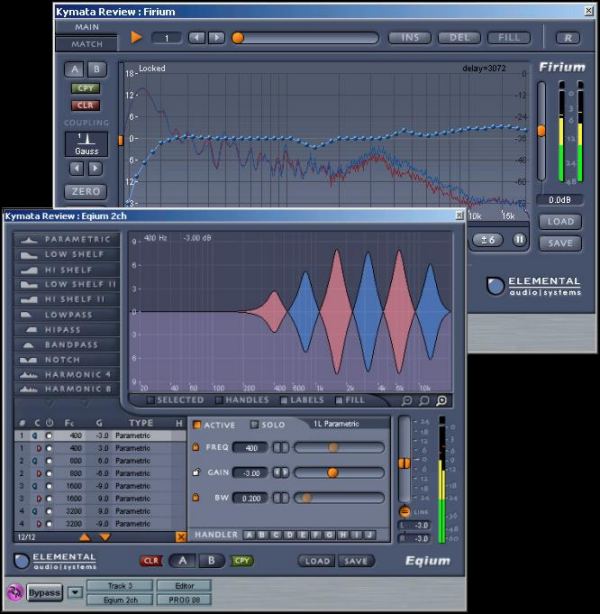Image resolution: width=600 pixels, height=614 pixels.
Task: Toggle the SOLO band switch
Action: pos(255,424)
